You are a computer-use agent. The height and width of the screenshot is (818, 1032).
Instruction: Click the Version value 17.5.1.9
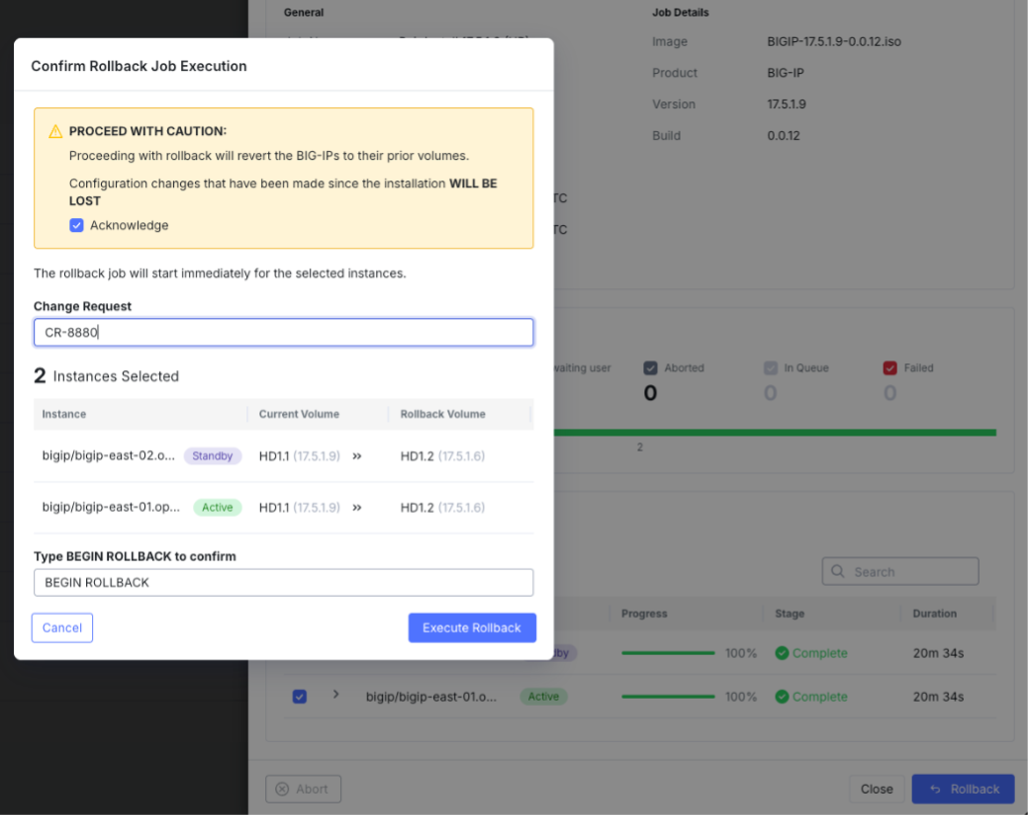tap(788, 105)
